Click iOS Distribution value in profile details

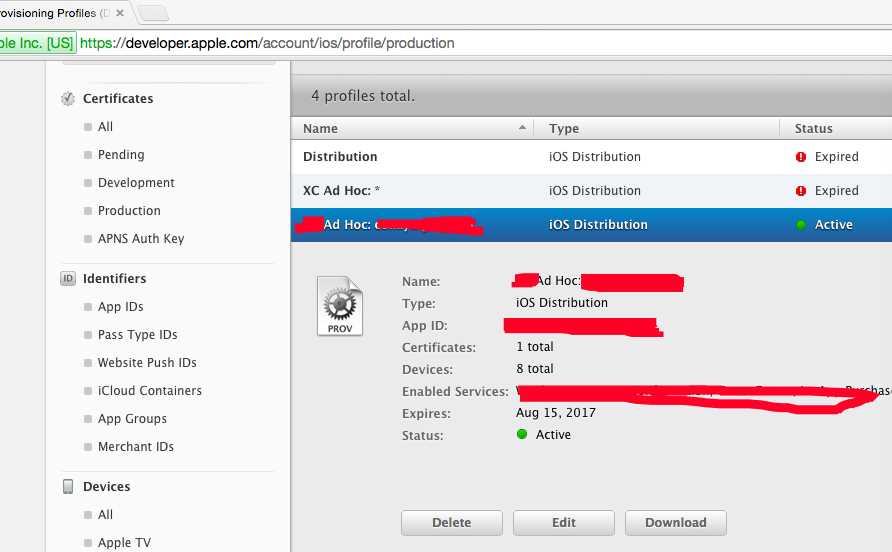coord(562,303)
